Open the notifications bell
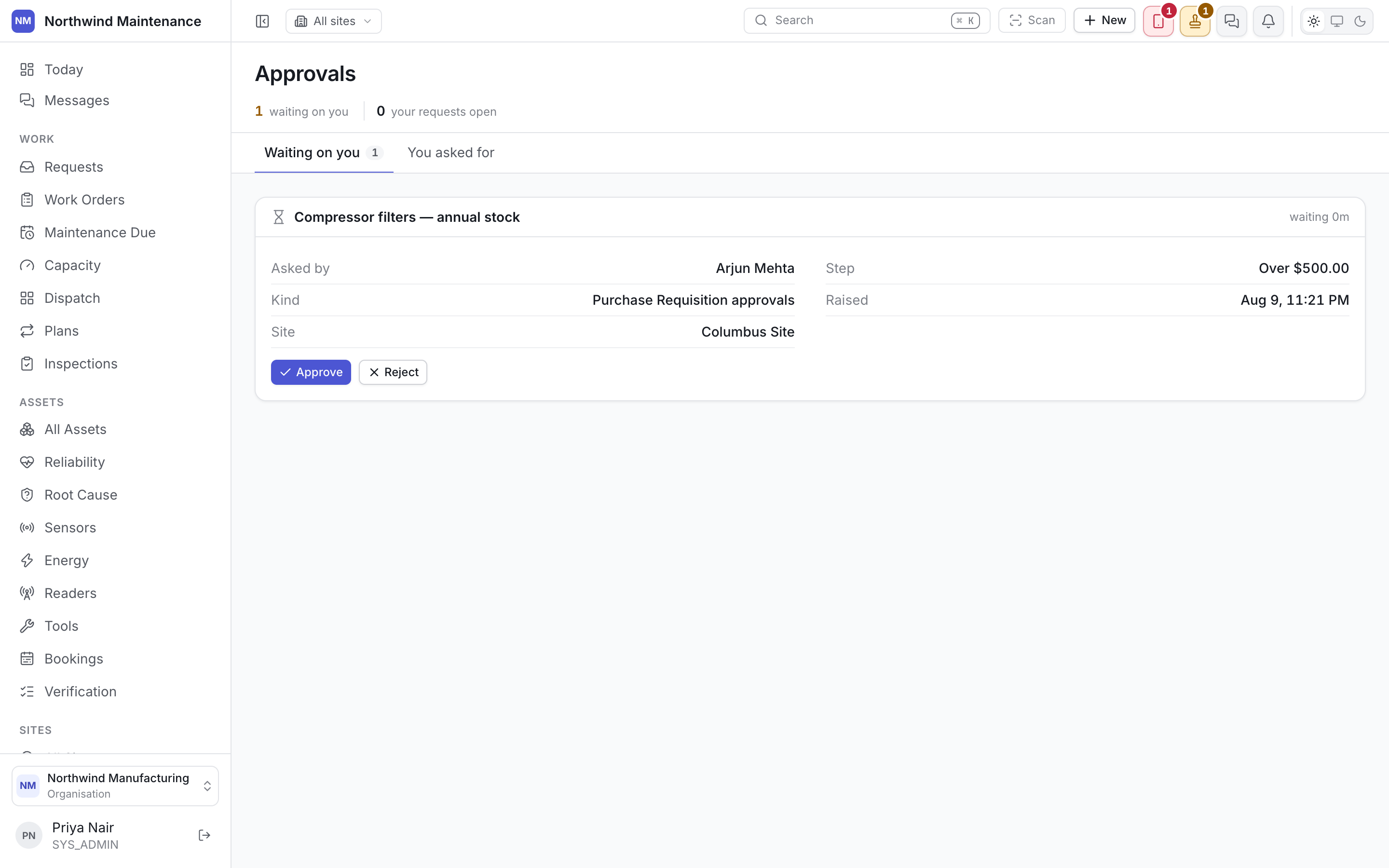The width and height of the screenshot is (1389, 868). click(x=1268, y=21)
